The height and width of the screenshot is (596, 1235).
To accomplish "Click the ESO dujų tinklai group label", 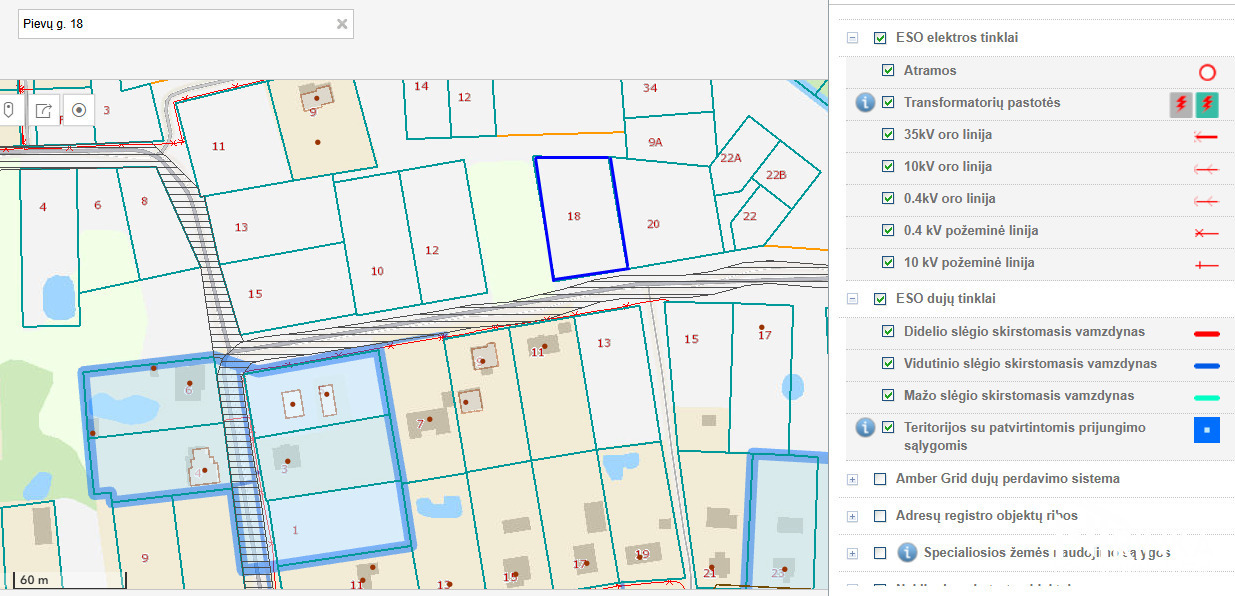I will [x=945, y=299].
